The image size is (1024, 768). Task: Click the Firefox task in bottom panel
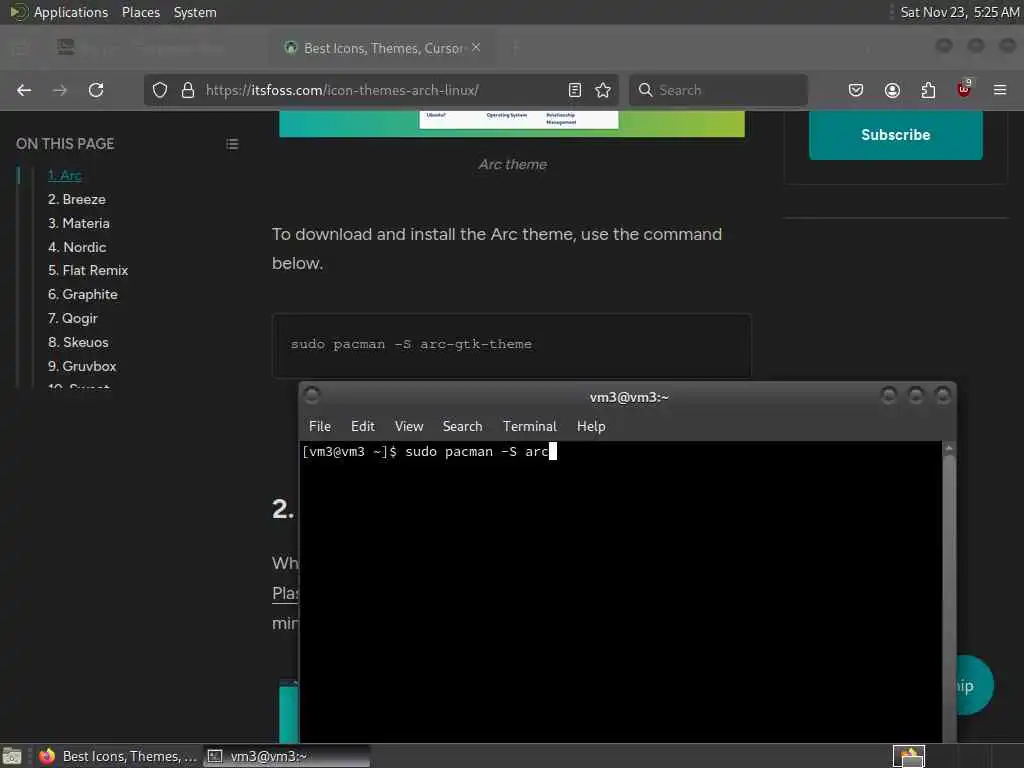click(x=118, y=756)
